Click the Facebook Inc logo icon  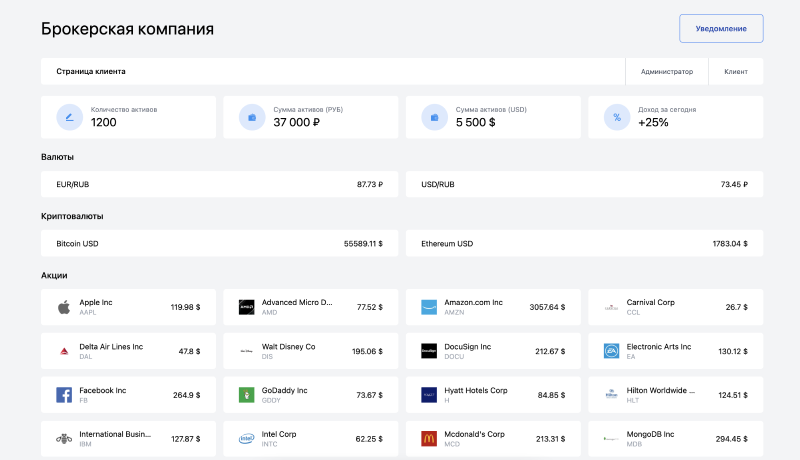tap(63, 394)
